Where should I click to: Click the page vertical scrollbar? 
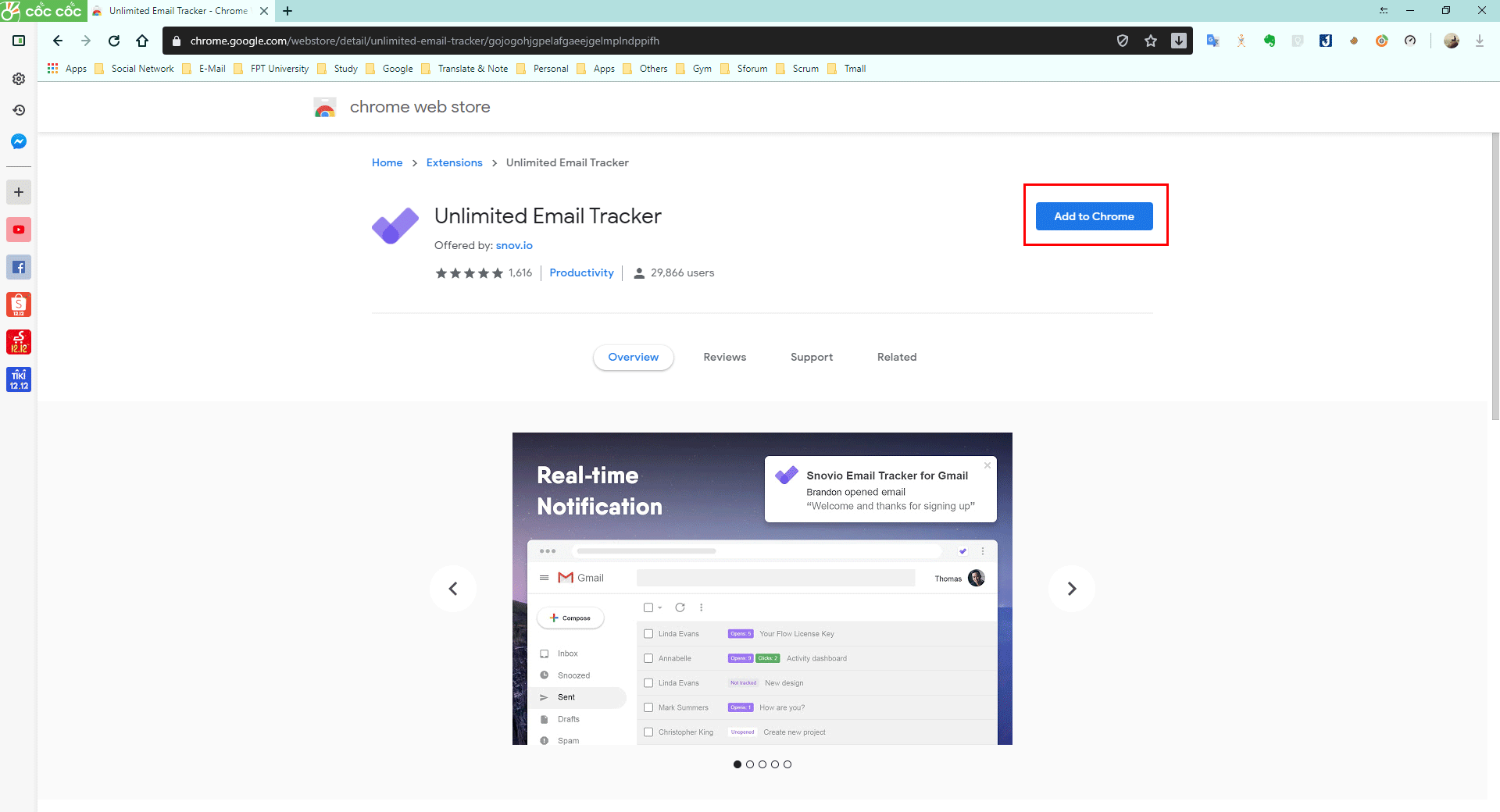[x=1495, y=276]
